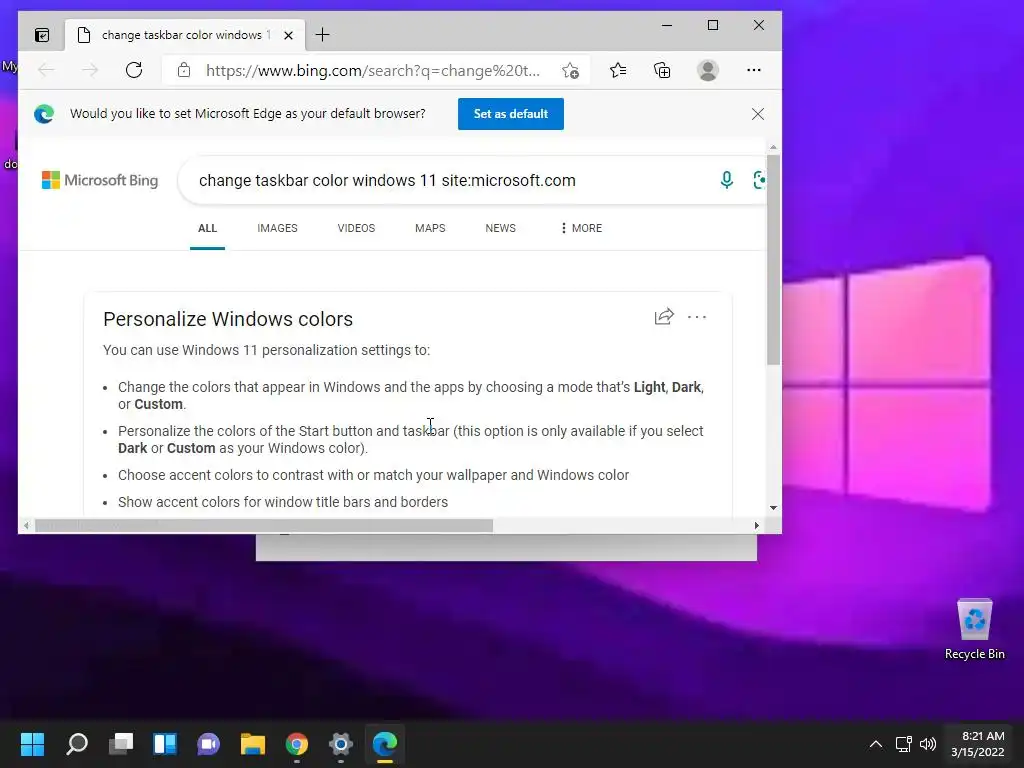Image resolution: width=1024 pixels, height=768 pixels.
Task: Open Edge Settings and more menu
Action: [x=754, y=71]
